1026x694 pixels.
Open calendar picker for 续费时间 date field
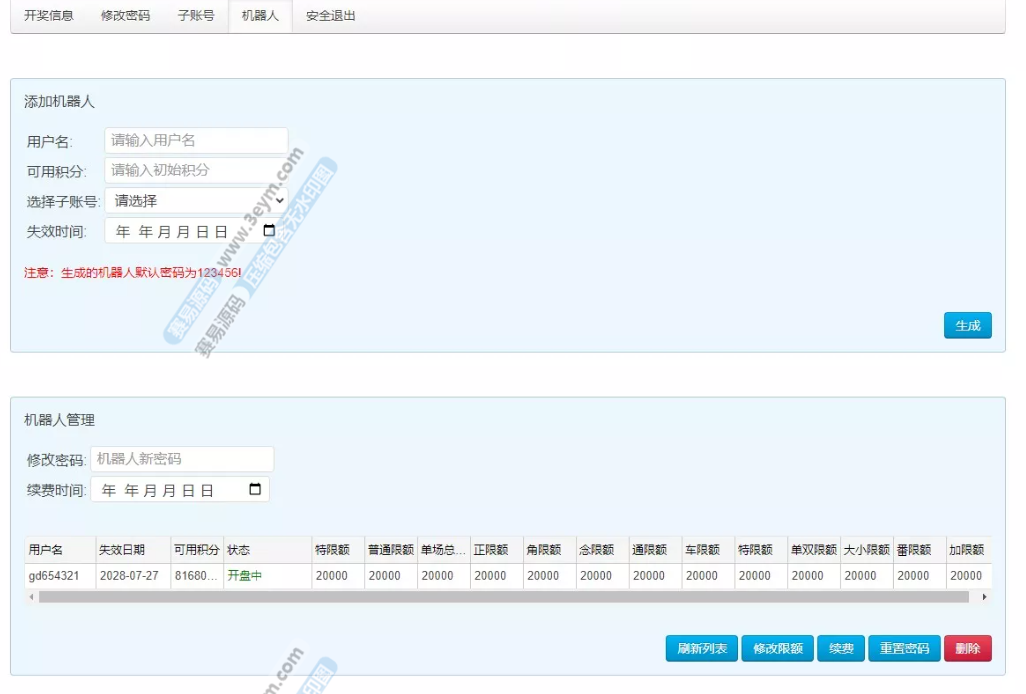coord(254,490)
